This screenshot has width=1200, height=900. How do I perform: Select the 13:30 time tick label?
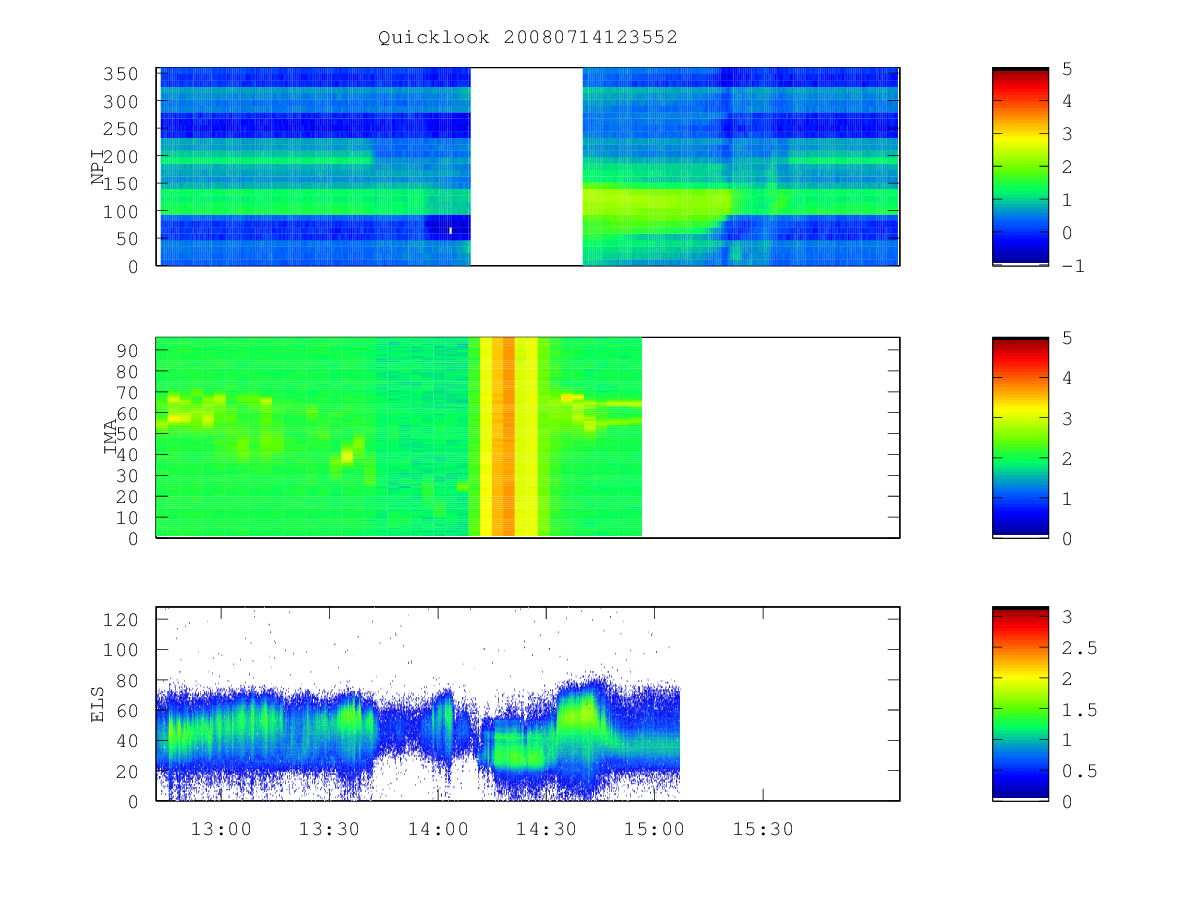point(329,829)
